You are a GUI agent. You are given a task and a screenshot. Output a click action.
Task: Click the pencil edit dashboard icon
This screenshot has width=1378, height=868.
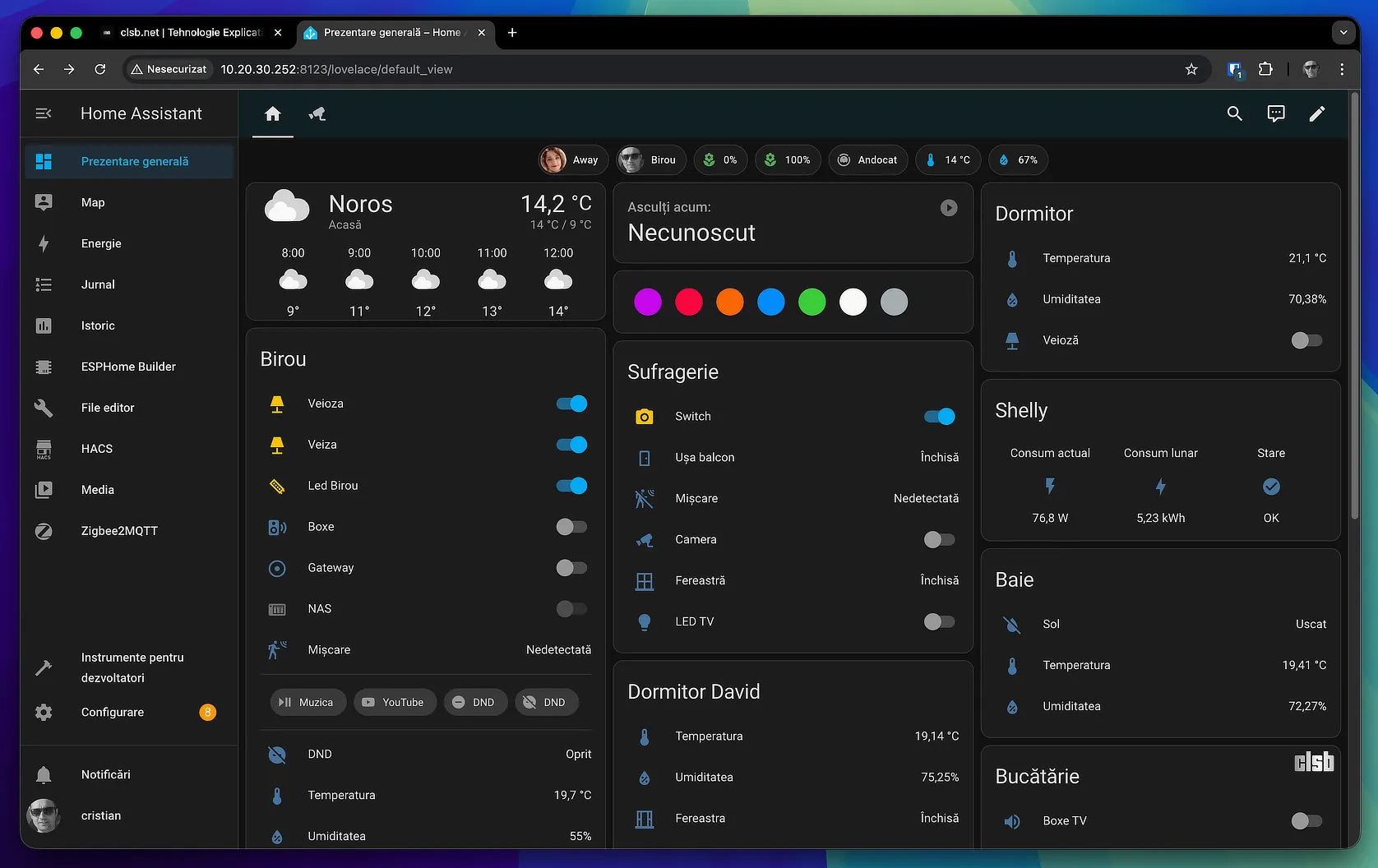[1316, 113]
